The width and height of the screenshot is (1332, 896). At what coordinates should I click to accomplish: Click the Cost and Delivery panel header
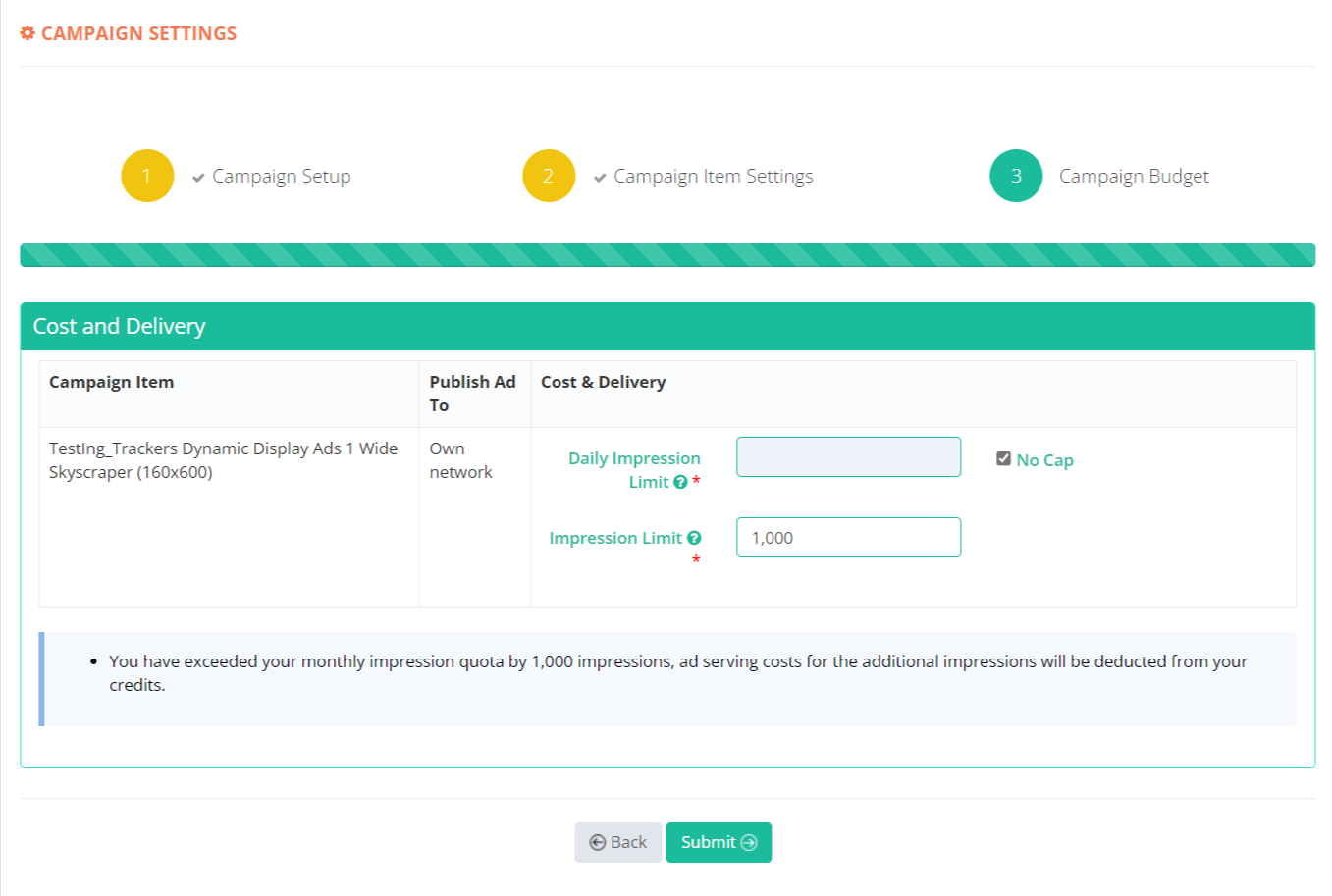click(x=667, y=326)
